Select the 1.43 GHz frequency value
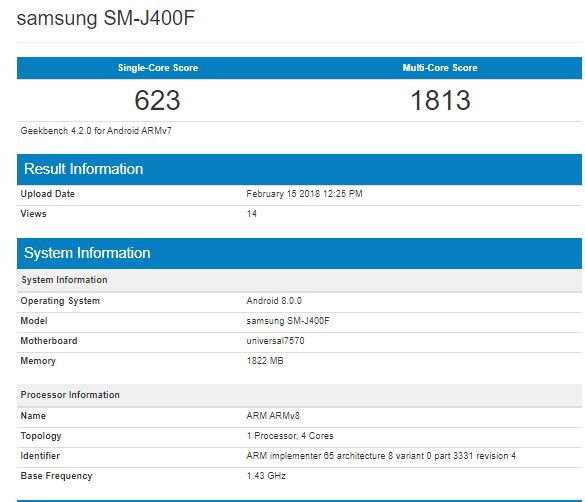 [x=266, y=476]
